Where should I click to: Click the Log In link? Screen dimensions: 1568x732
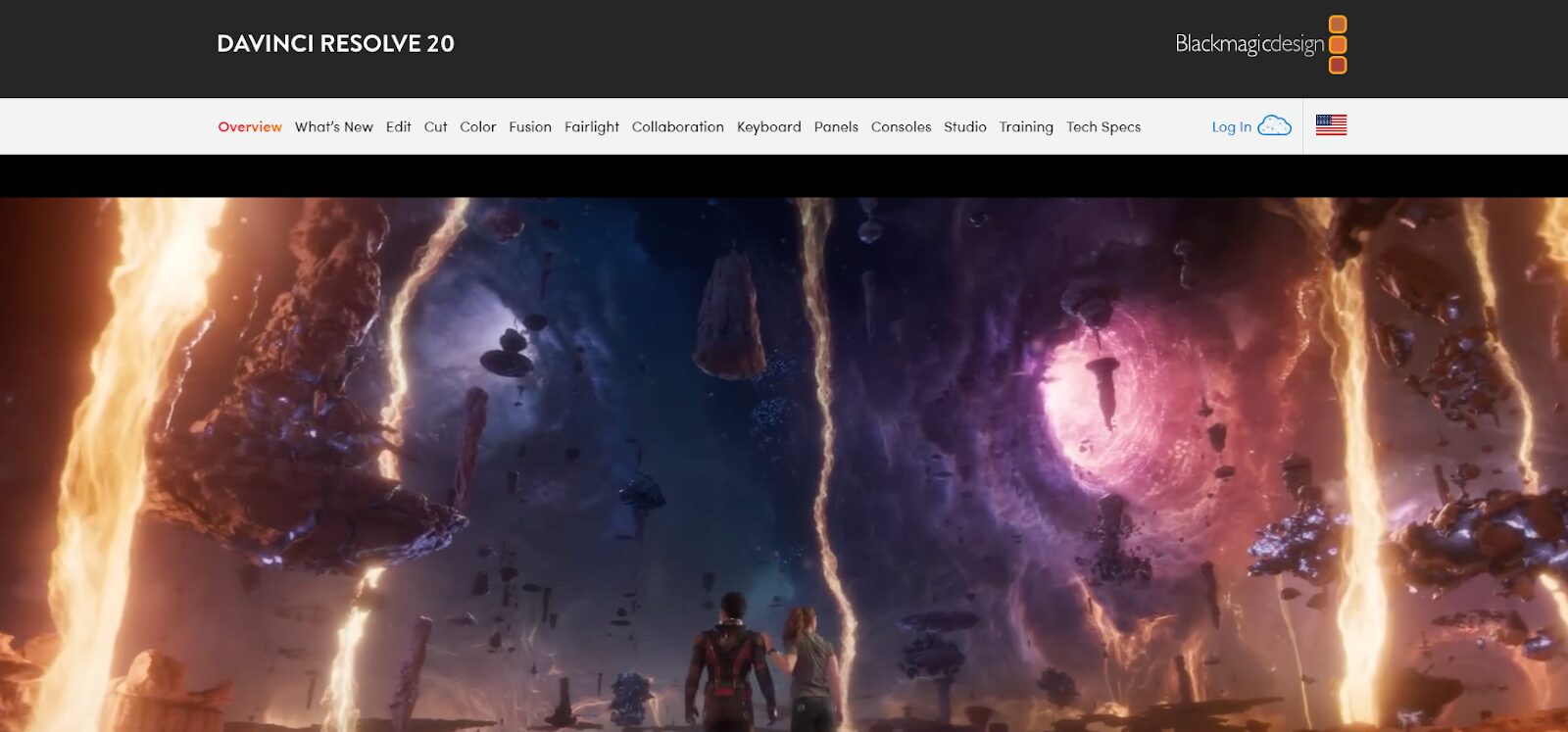[x=1231, y=126]
